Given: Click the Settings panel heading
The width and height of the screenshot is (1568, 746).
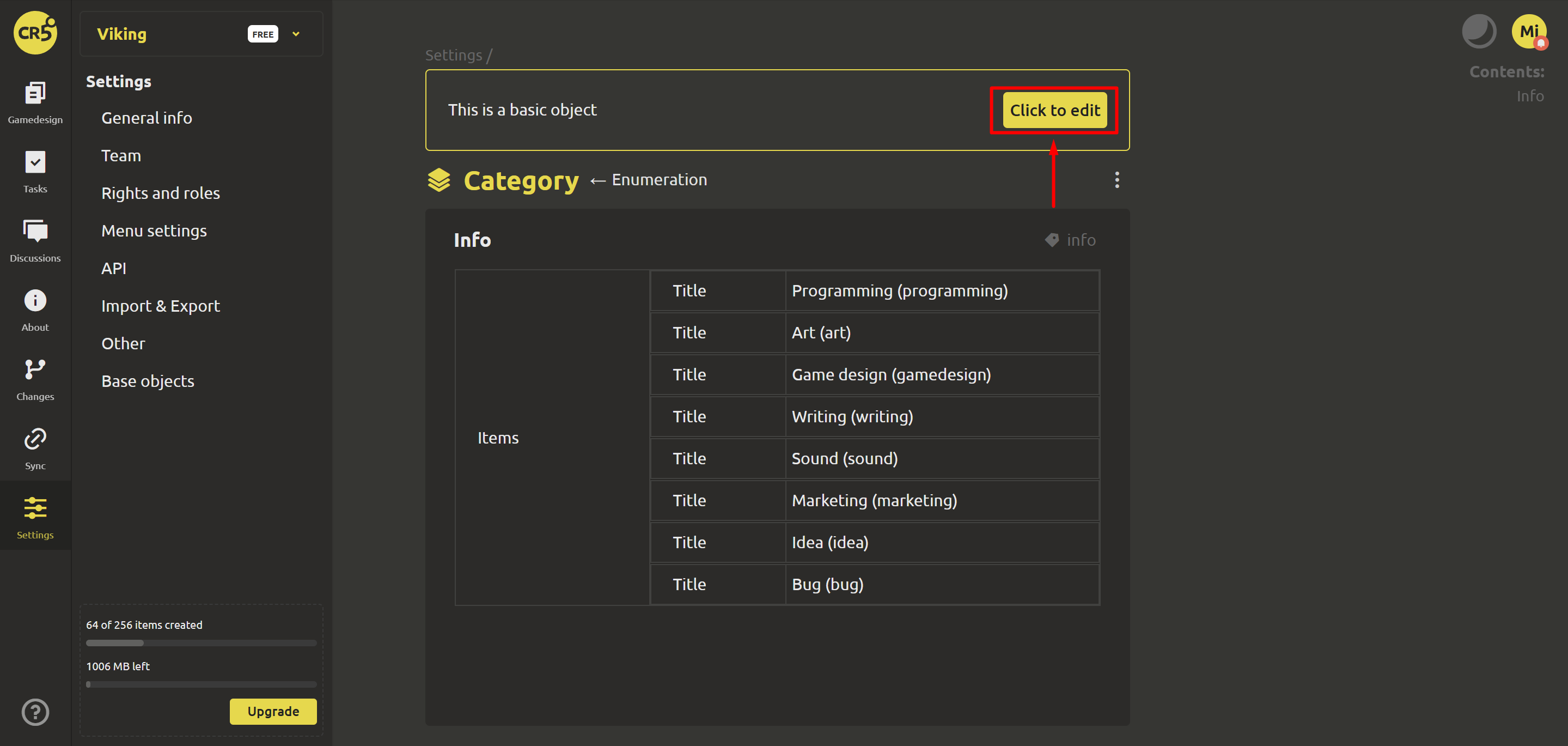Looking at the screenshot, I should [x=119, y=82].
